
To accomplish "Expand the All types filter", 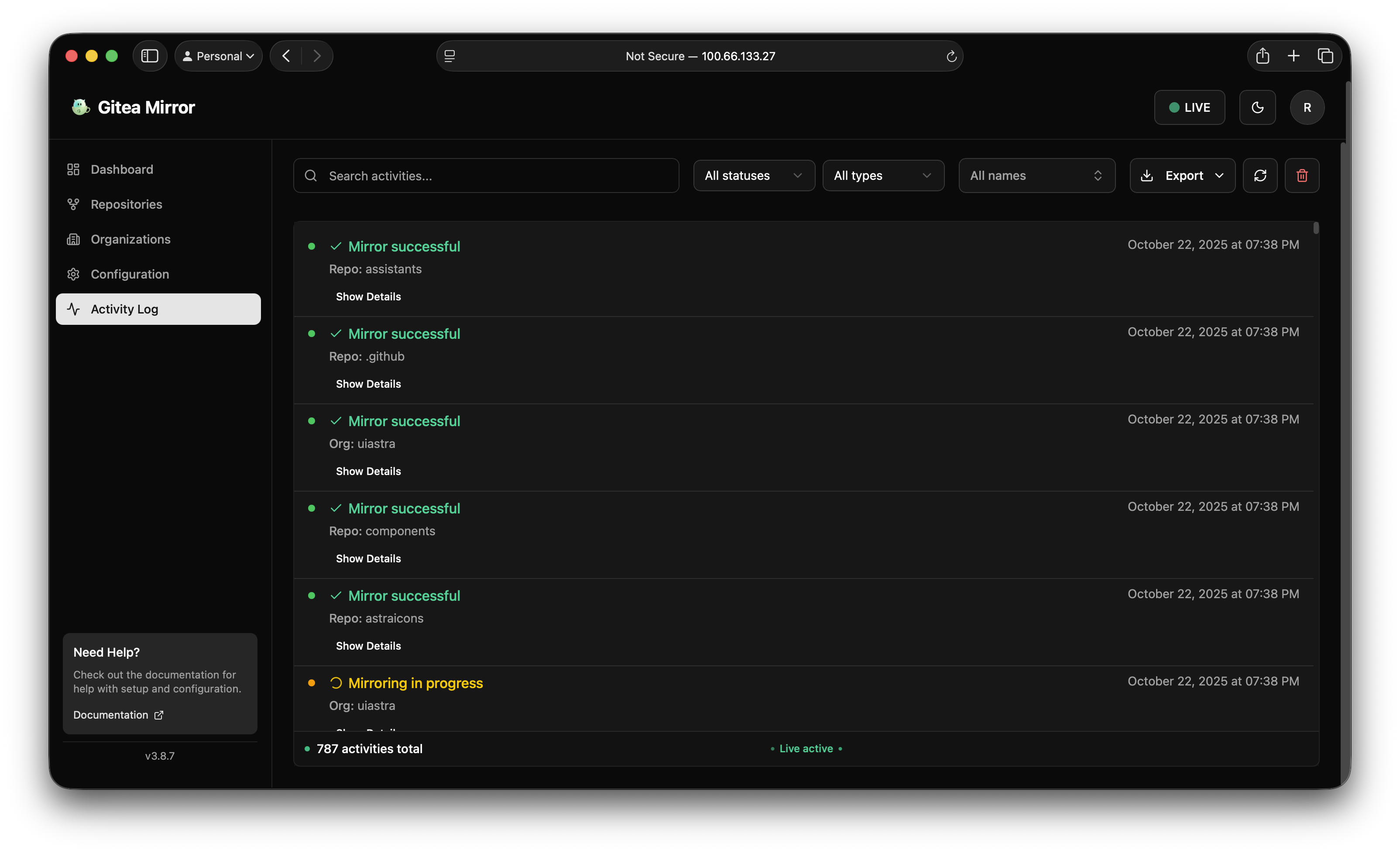I will (882, 176).
